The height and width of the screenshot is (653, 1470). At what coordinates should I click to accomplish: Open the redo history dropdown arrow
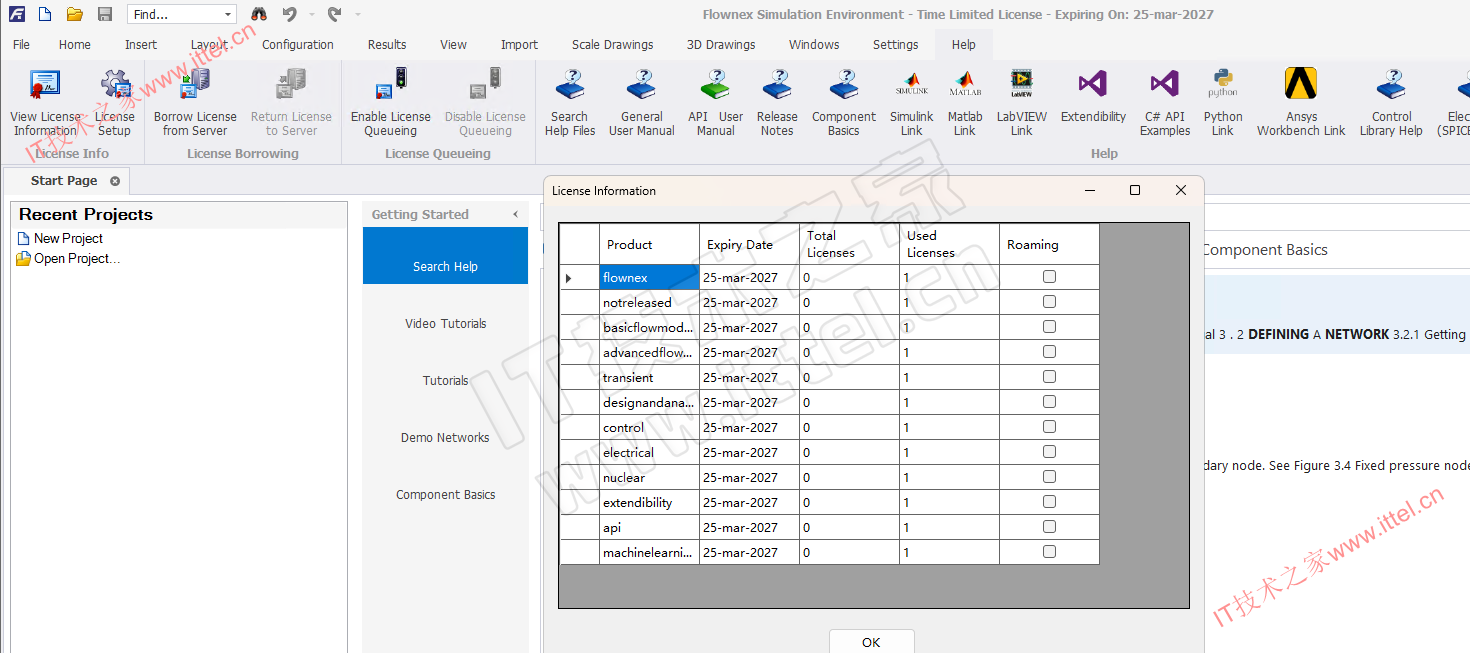click(358, 14)
